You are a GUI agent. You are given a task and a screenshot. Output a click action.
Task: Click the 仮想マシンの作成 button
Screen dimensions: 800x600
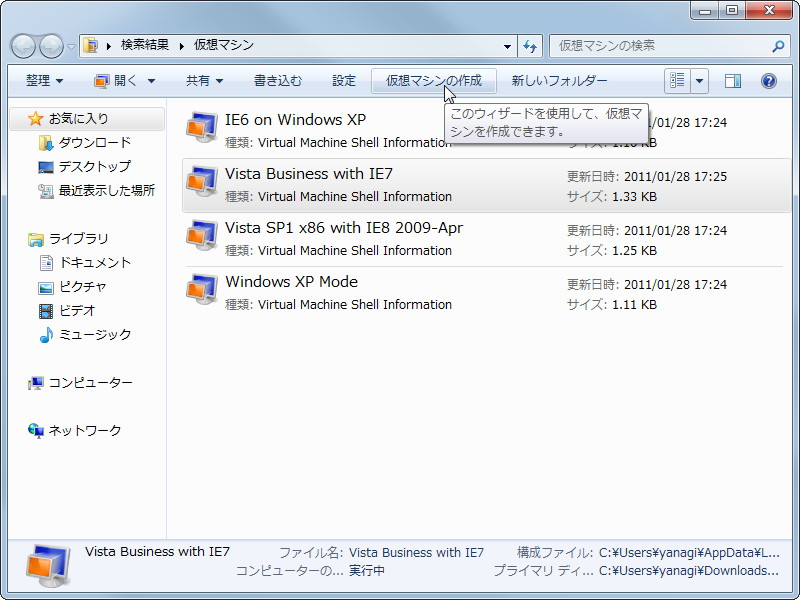click(x=435, y=80)
